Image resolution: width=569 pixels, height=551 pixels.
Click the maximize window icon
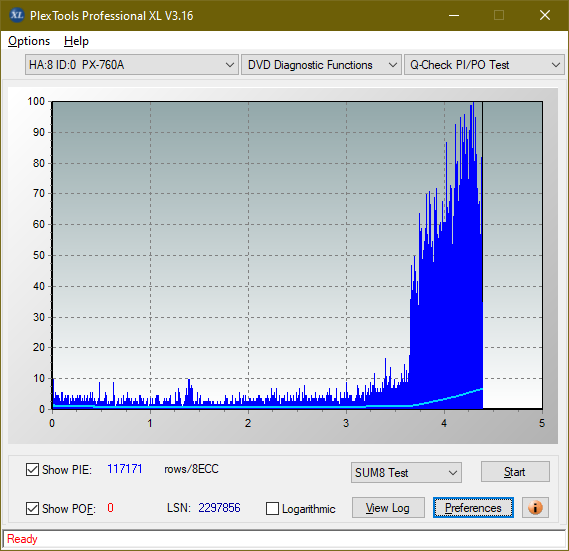tap(499, 15)
